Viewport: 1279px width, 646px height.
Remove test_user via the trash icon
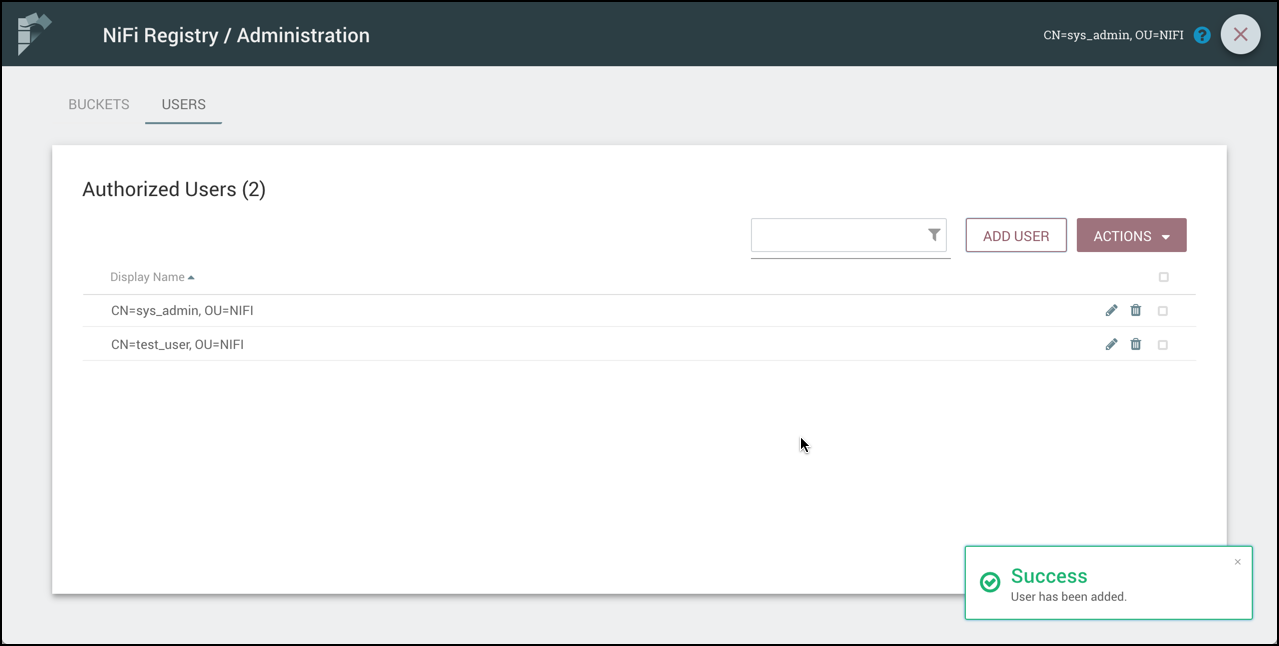[x=1135, y=344]
